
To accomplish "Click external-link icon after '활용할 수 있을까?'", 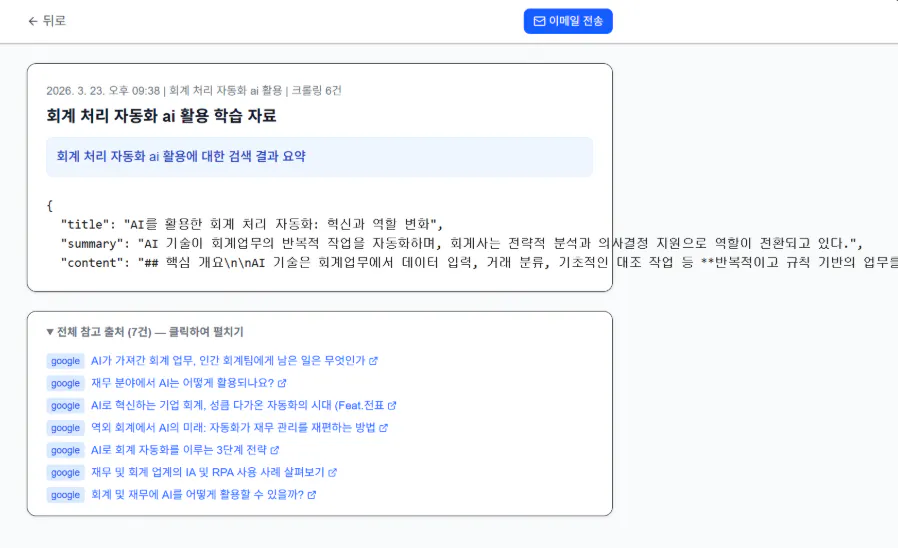I will 312,495.
